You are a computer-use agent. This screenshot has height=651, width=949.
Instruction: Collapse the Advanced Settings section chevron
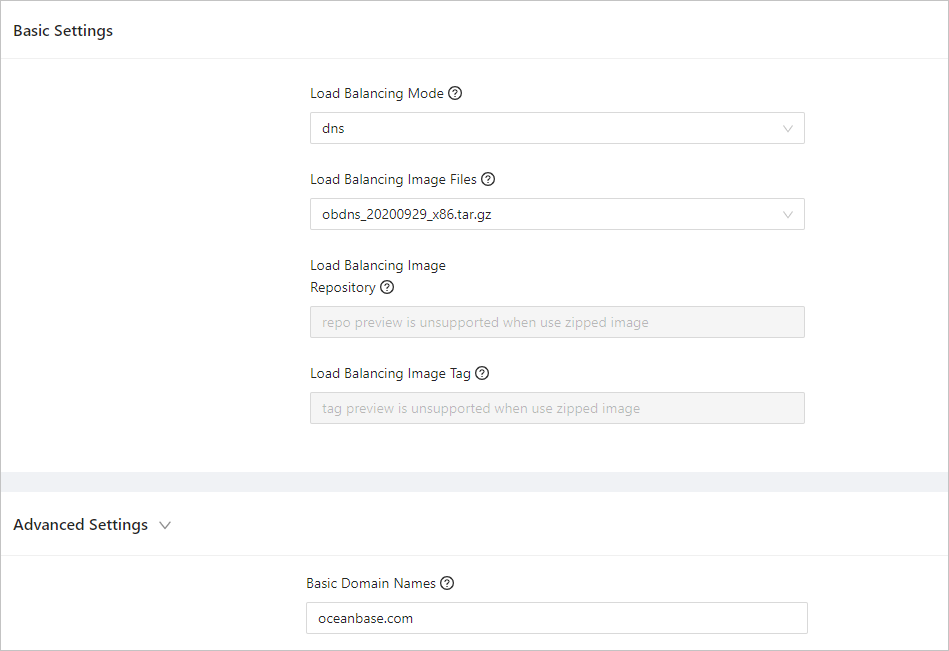165,525
